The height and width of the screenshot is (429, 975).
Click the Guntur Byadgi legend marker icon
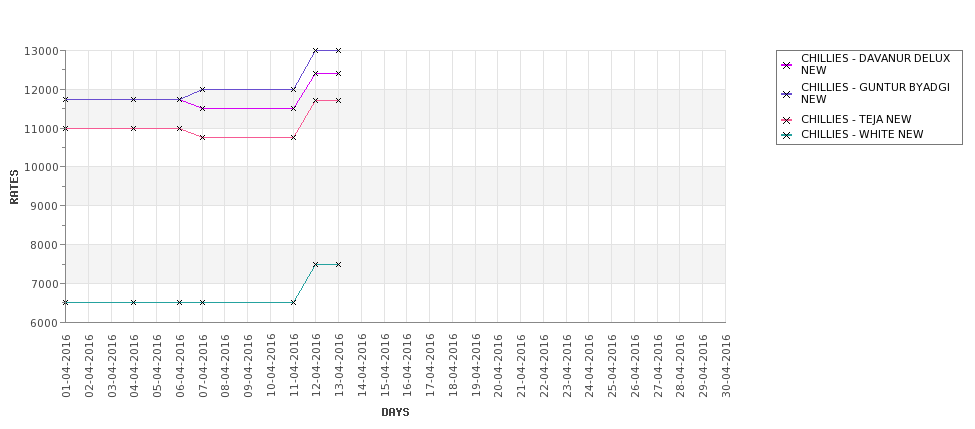[787, 94]
